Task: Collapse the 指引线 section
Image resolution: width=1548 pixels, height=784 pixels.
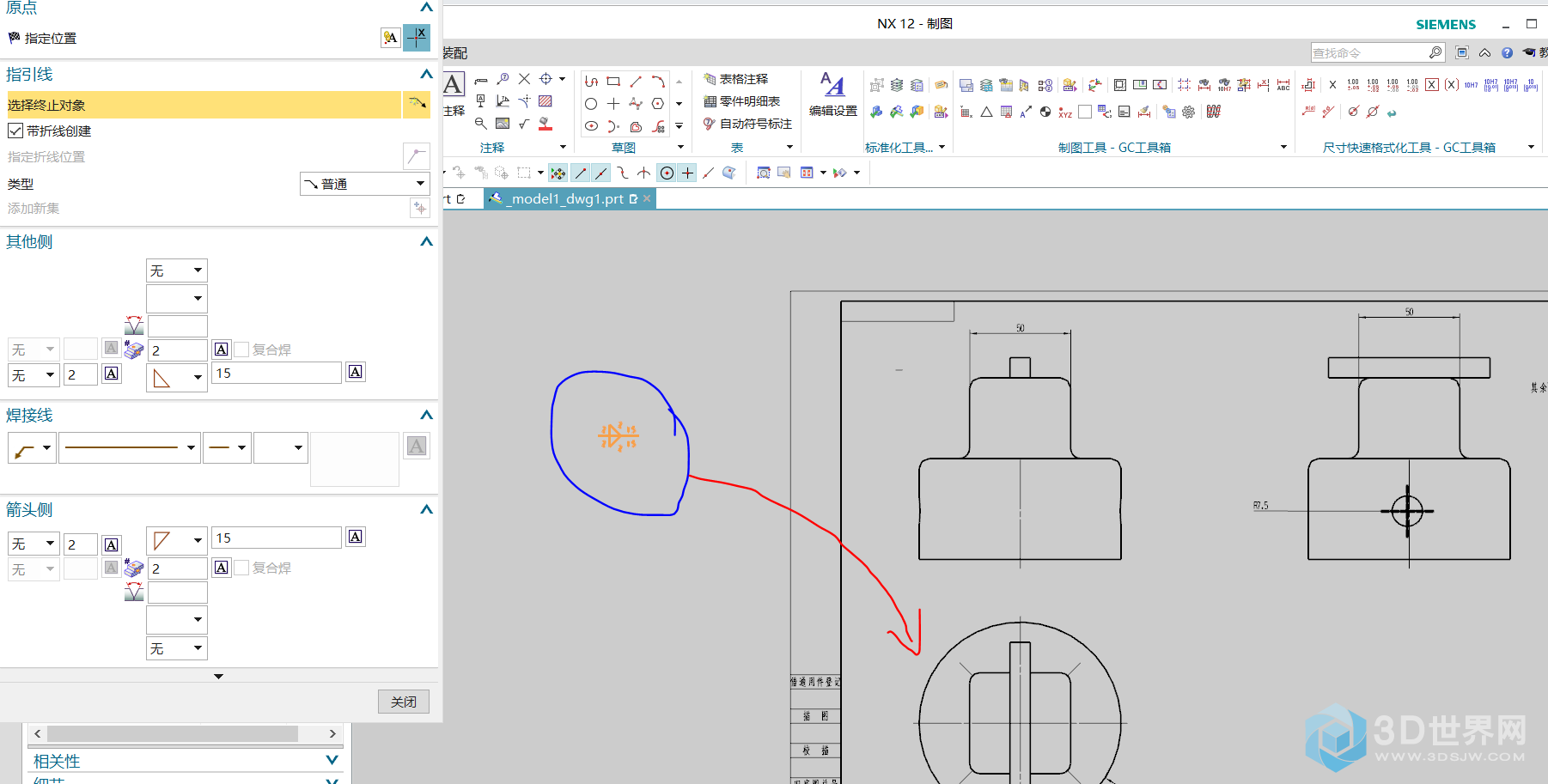Action: click(426, 74)
